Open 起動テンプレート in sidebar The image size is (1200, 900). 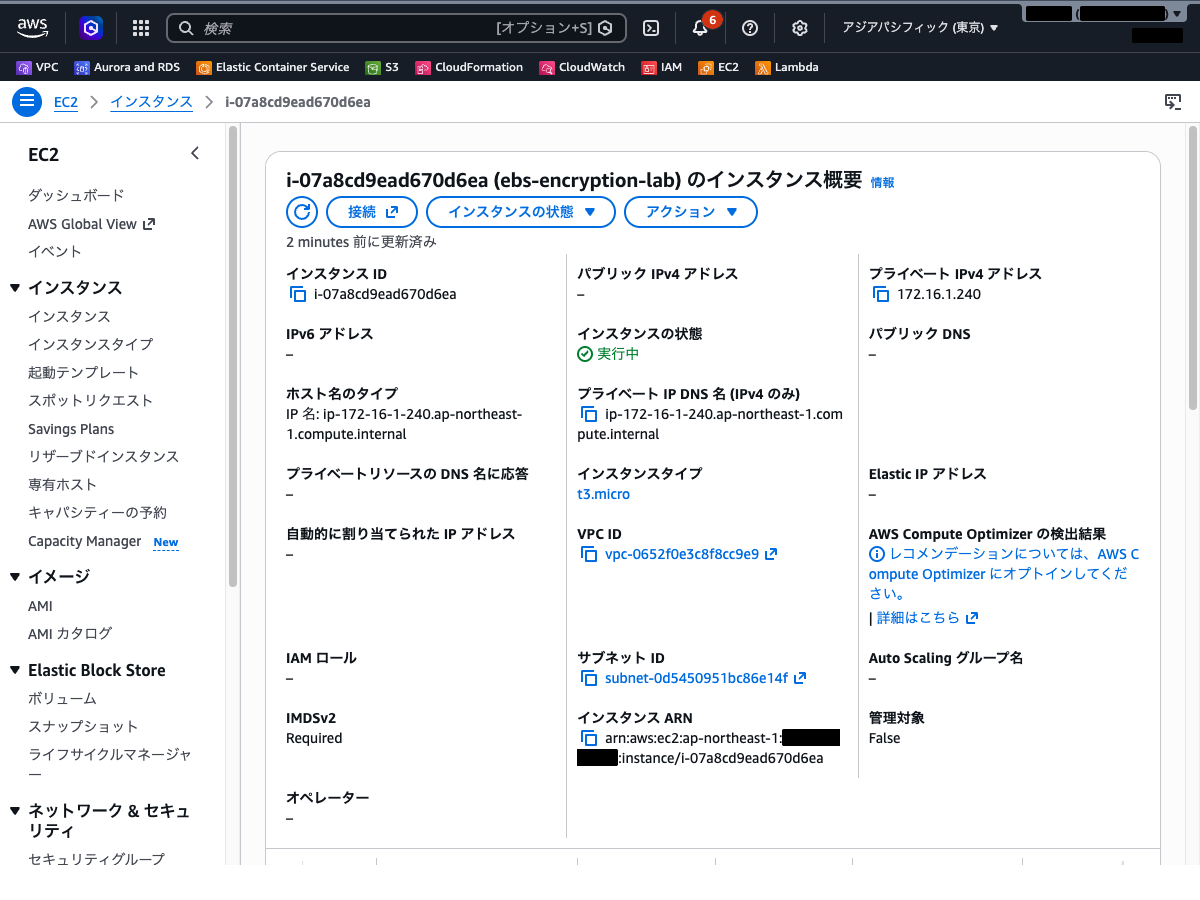point(84,372)
